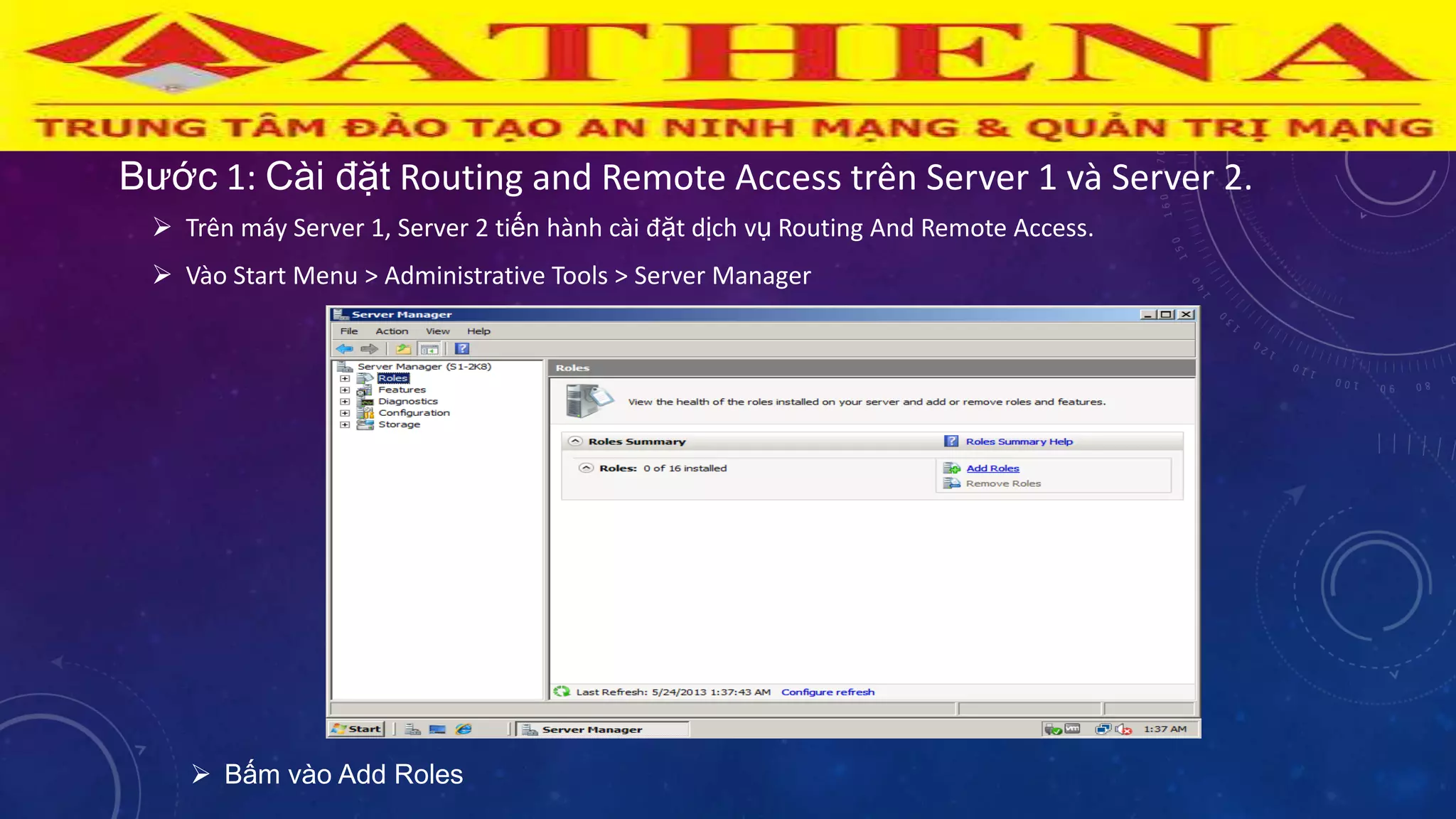Click the green shield tray icon
The height and width of the screenshot is (819, 1456).
(x=1053, y=729)
